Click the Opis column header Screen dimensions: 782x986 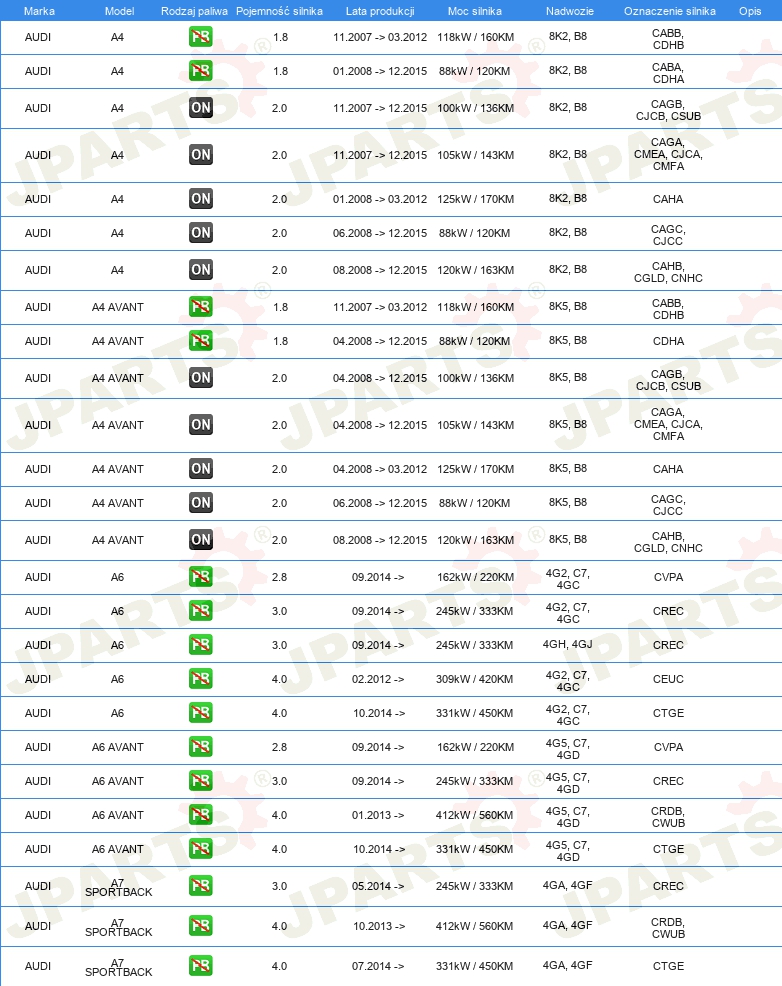point(750,11)
